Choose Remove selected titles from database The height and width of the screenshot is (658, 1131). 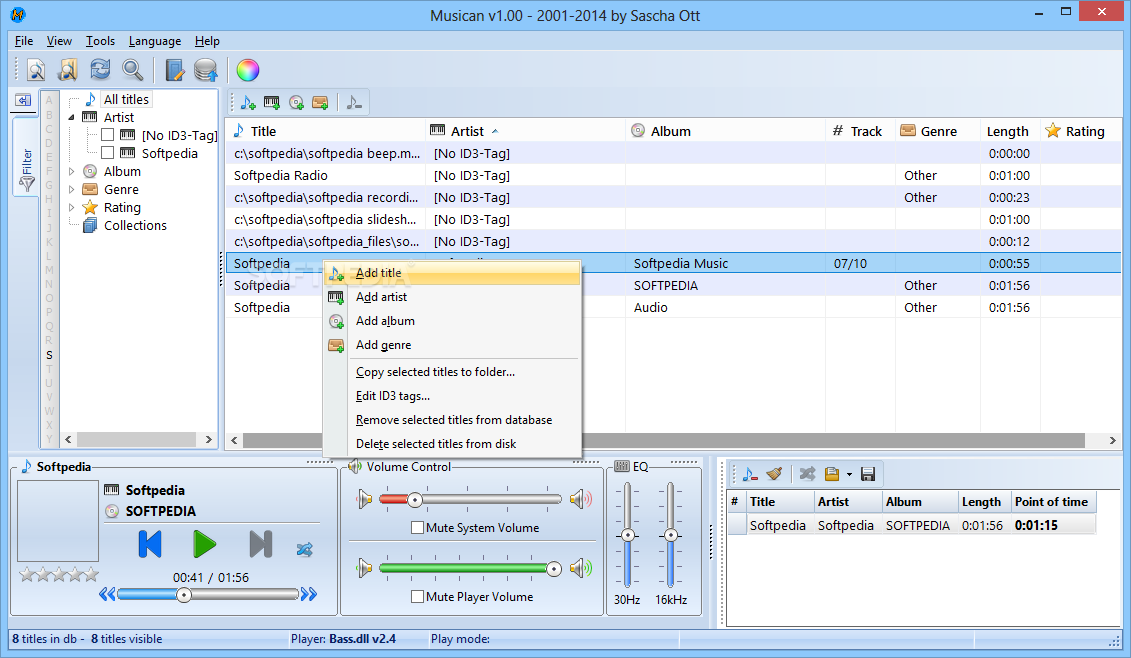pyautogui.click(x=452, y=420)
